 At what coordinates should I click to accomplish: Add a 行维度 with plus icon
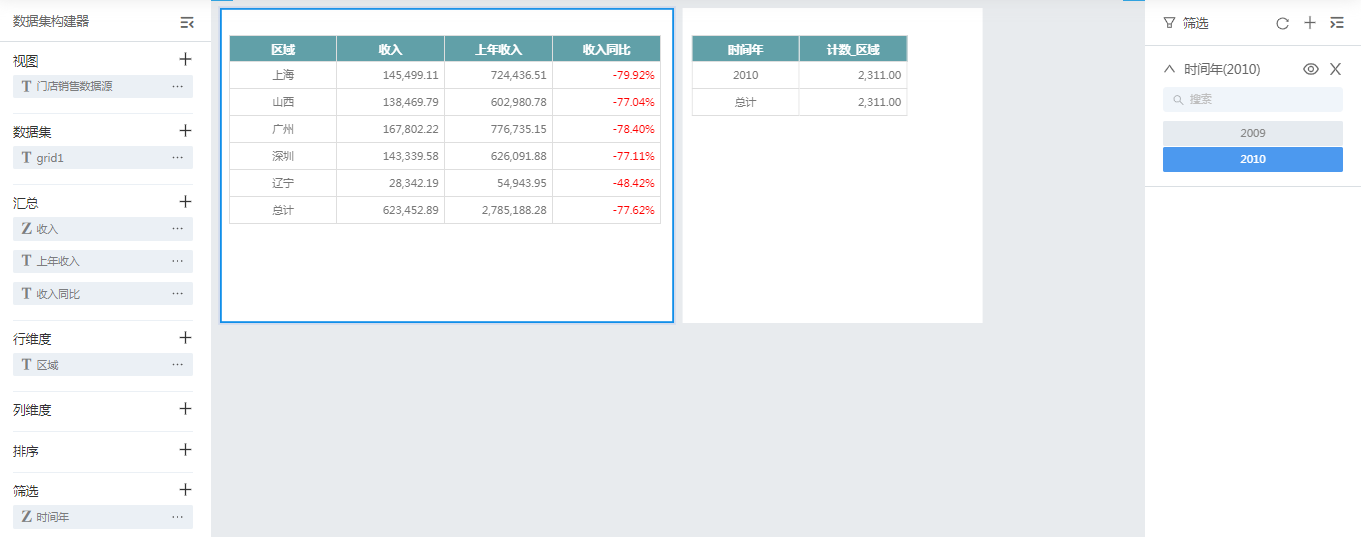(185, 338)
